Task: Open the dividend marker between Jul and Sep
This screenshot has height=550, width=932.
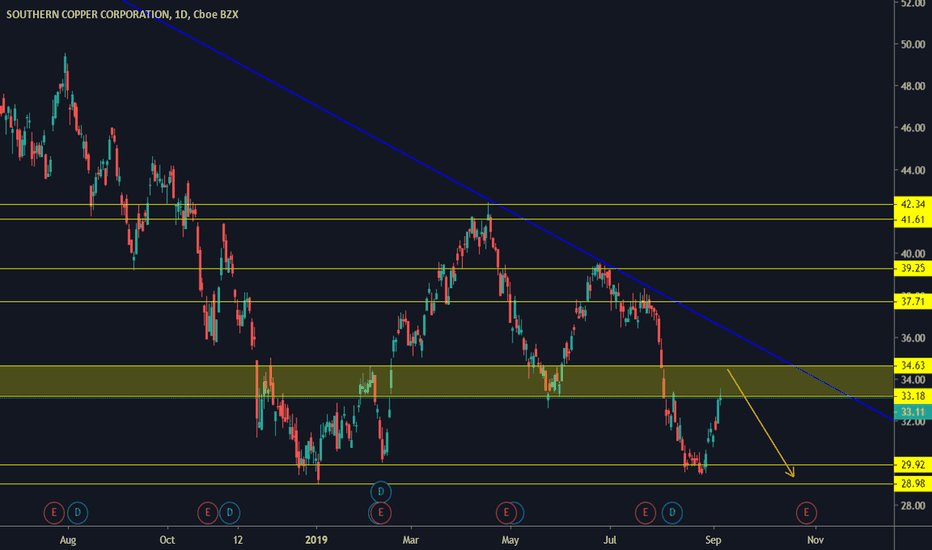Action: pyautogui.click(x=672, y=513)
